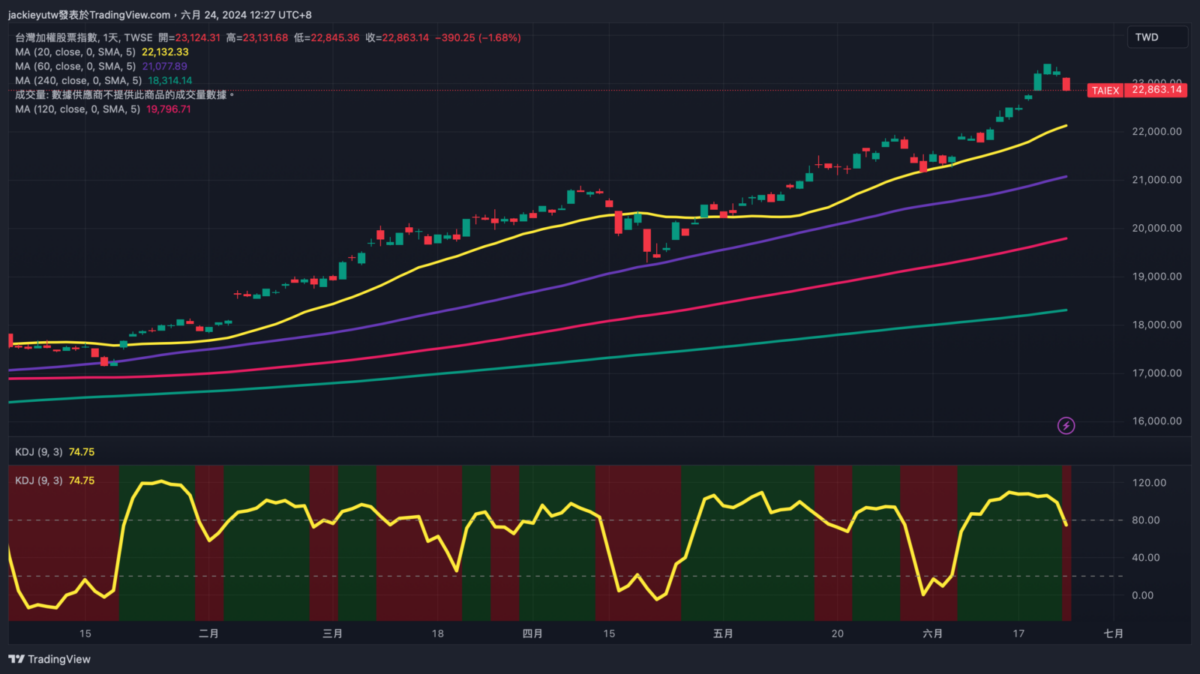Click the red TAIEX symbol label

(1105, 90)
